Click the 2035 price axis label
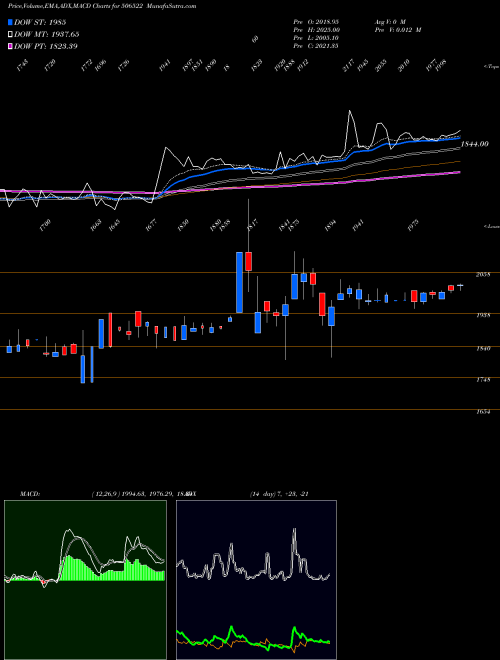The image size is (500, 660). pos(483,274)
